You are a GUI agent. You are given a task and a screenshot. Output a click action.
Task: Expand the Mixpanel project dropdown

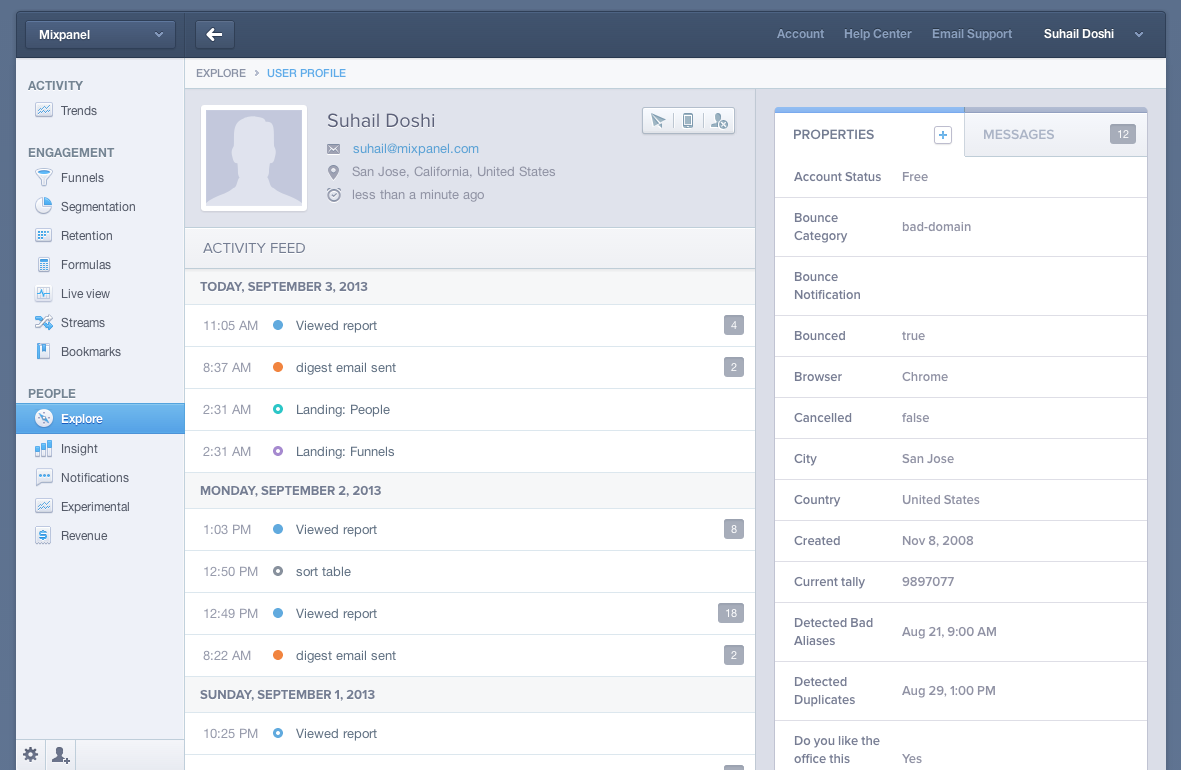(x=100, y=34)
